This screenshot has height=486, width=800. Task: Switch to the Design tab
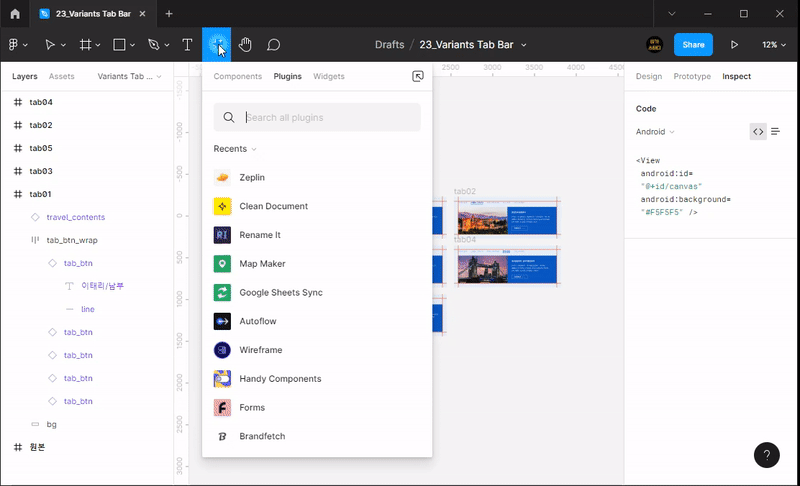pos(649,76)
